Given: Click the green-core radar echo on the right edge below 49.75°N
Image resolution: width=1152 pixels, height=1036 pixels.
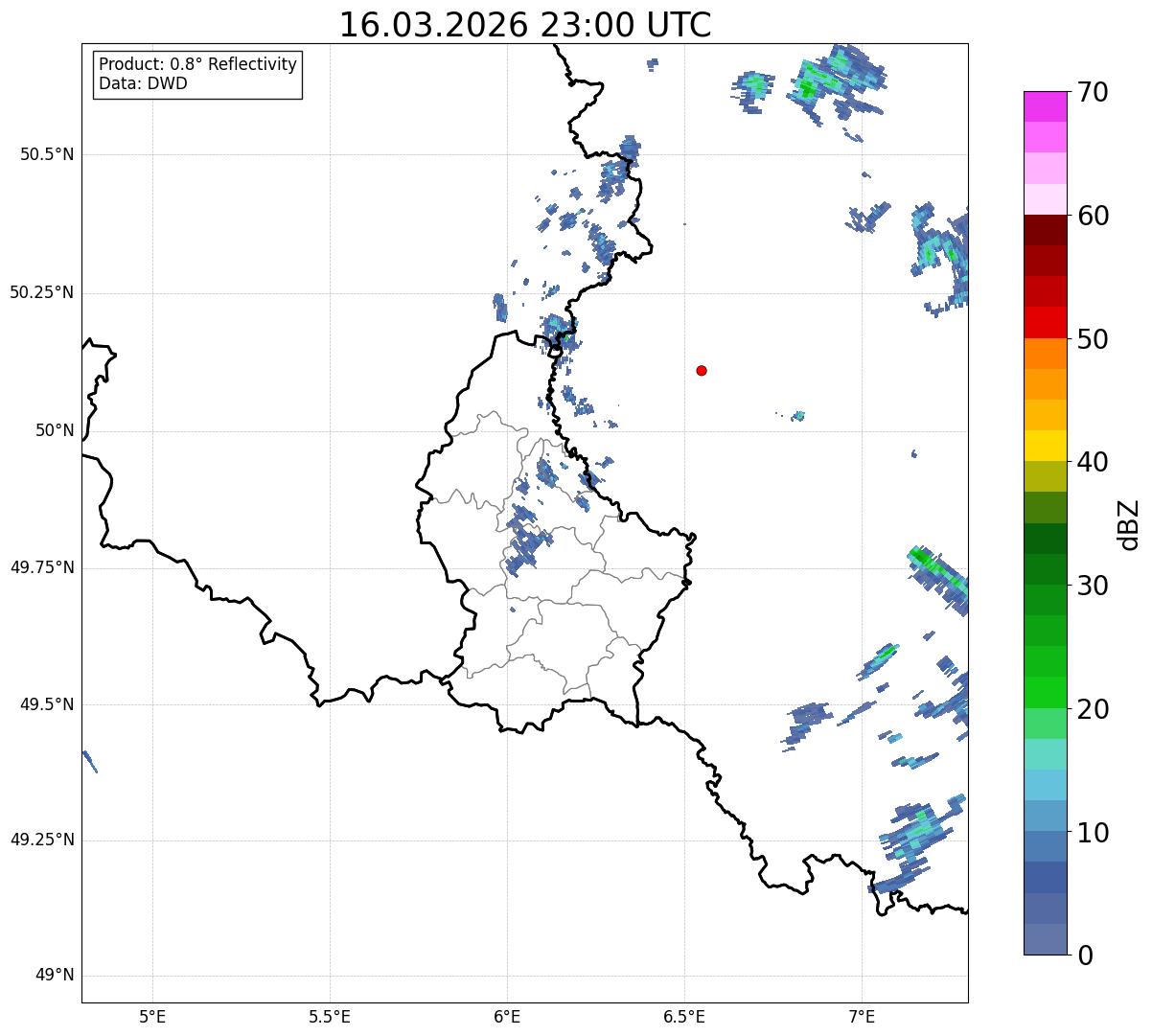Looking at the screenshot, I should click(939, 578).
